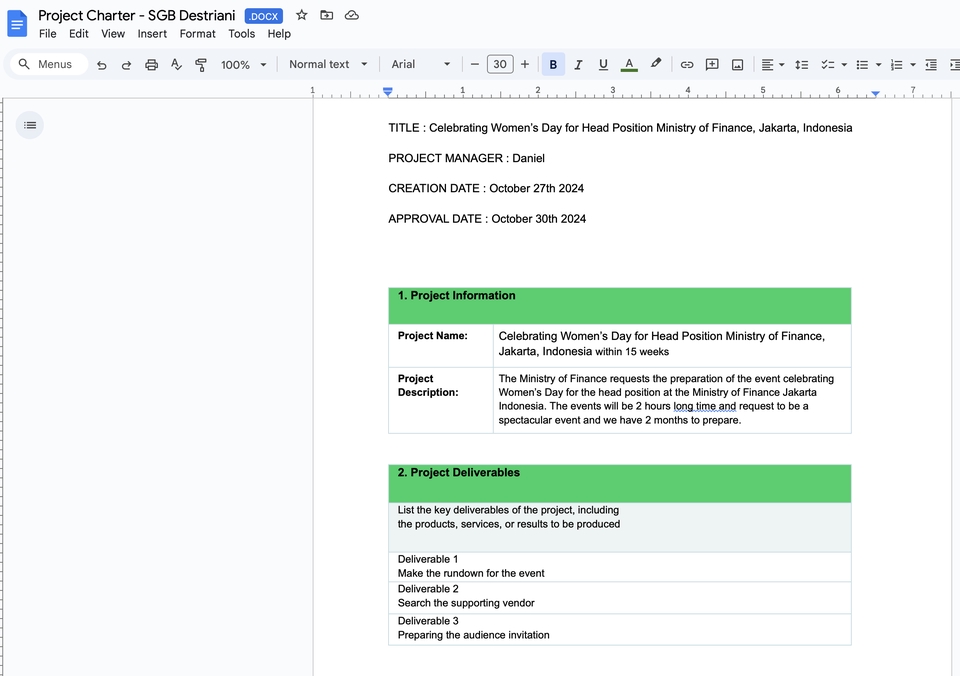Open the View menu

click(113, 34)
